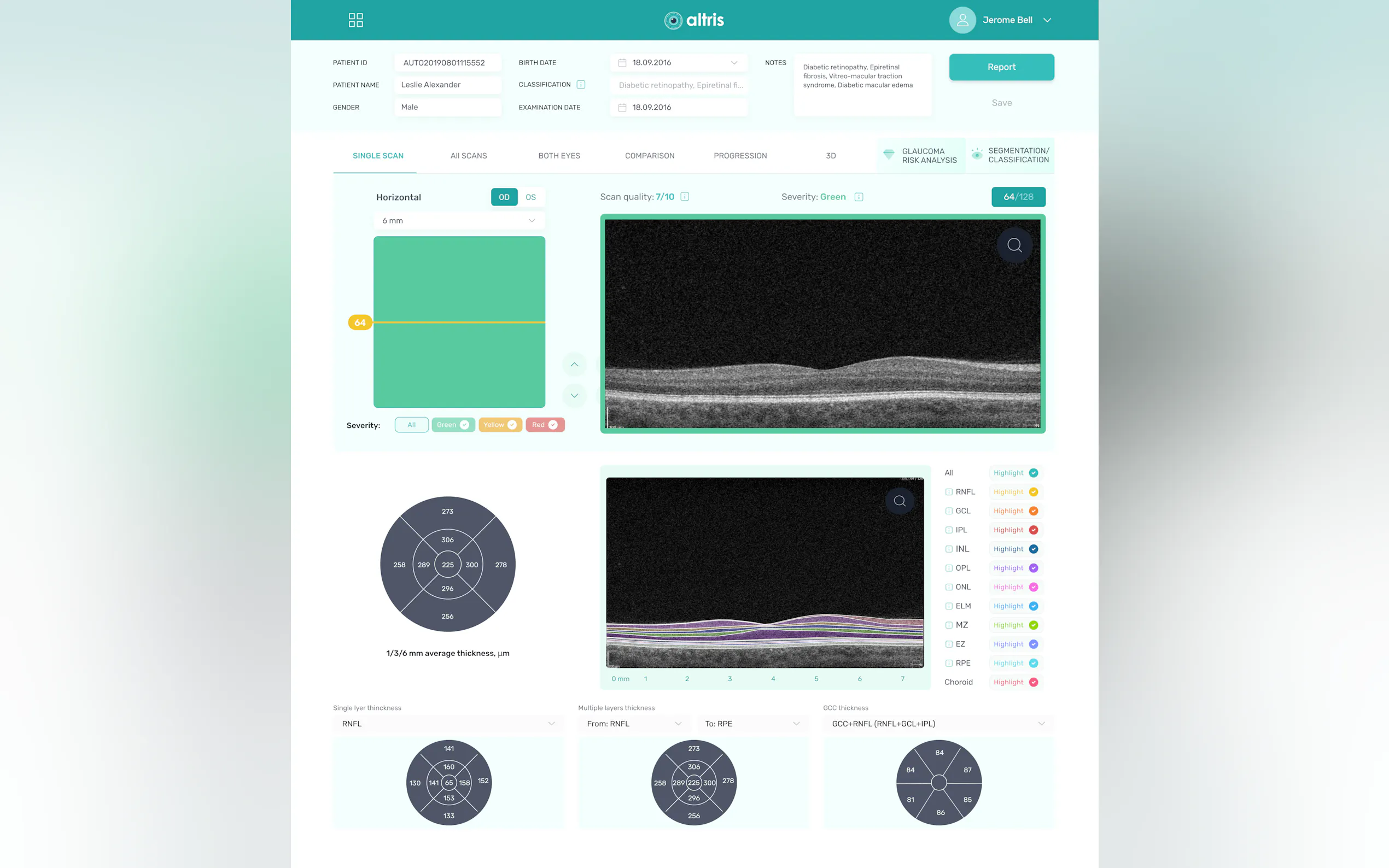This screenshot has width=1389, height=868.
Task: Open the dashboard grid icon
Action: [x=355, y=20]
